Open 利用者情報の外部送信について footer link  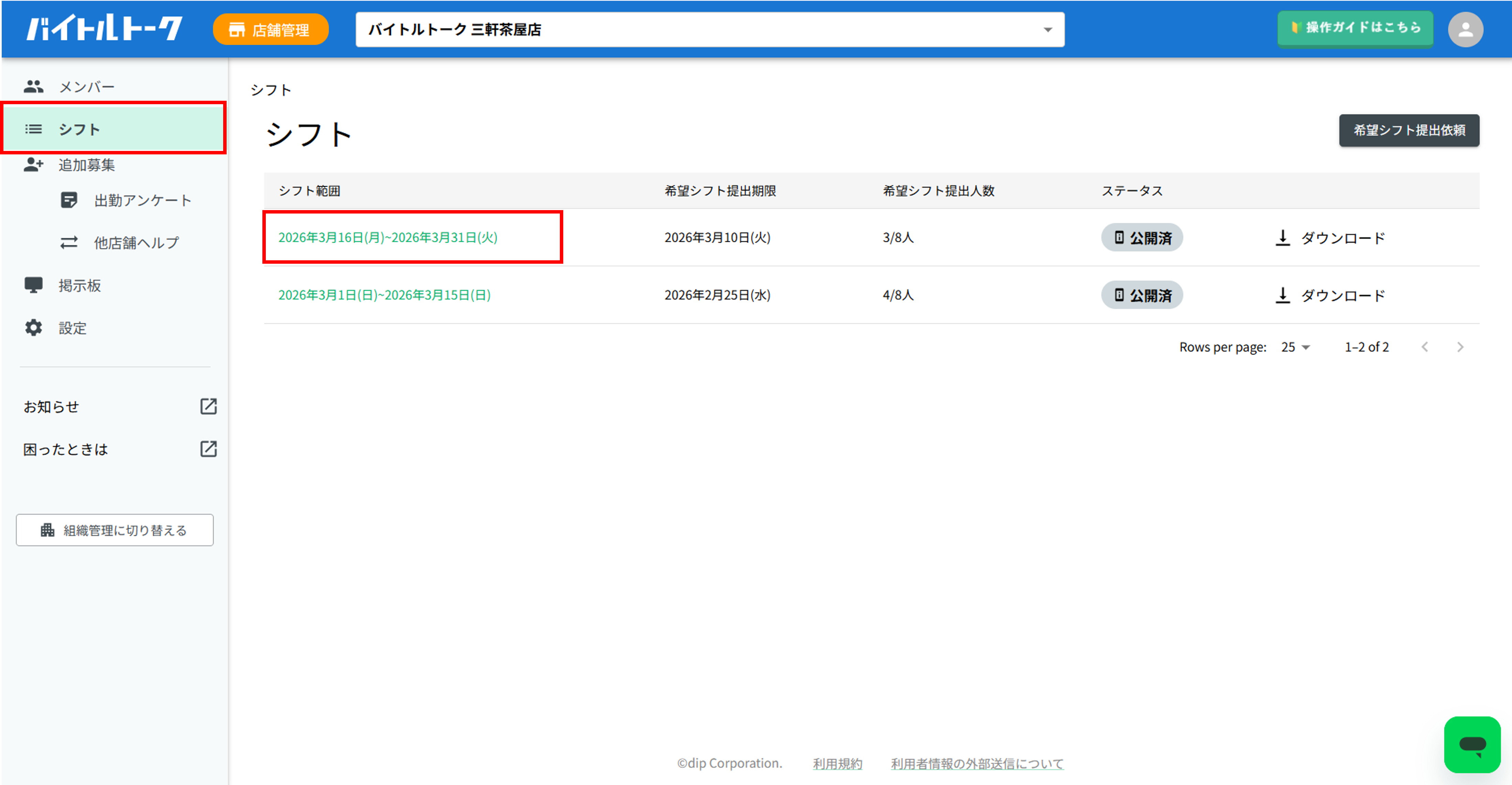click(x=977, y=764)
